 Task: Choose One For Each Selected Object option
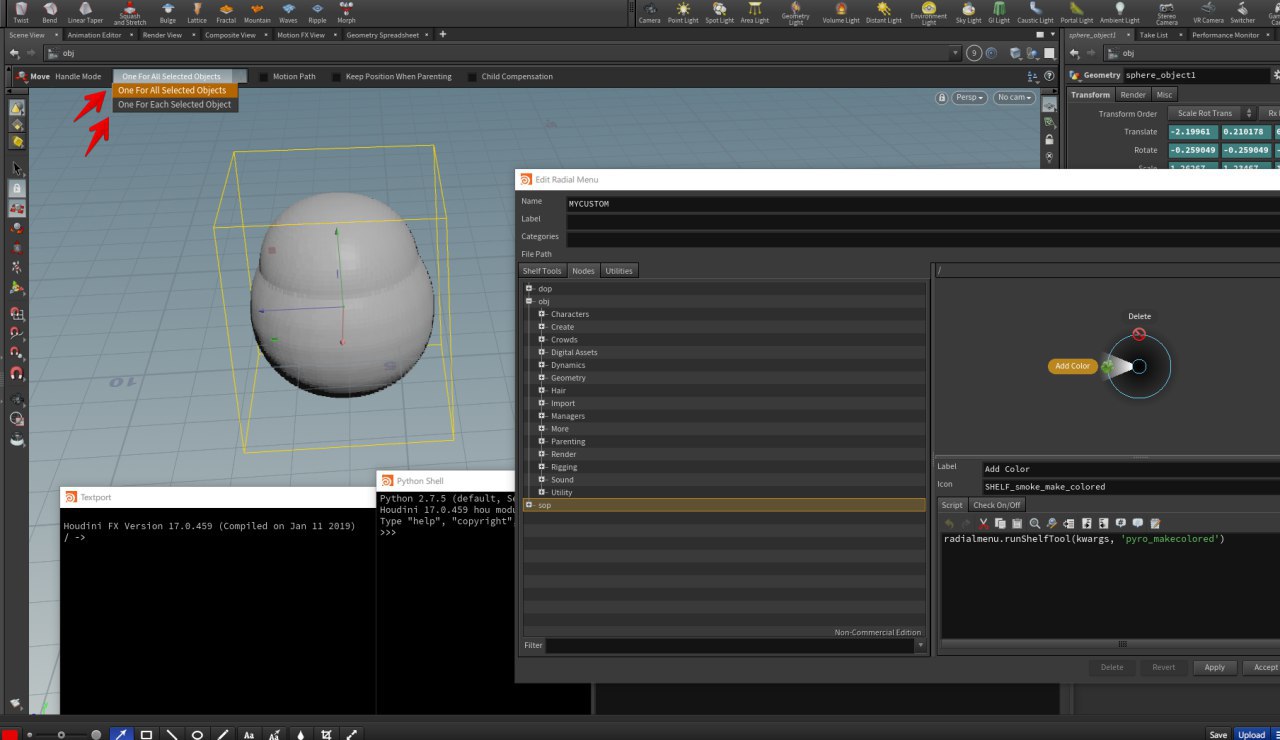tap(175, 104)
